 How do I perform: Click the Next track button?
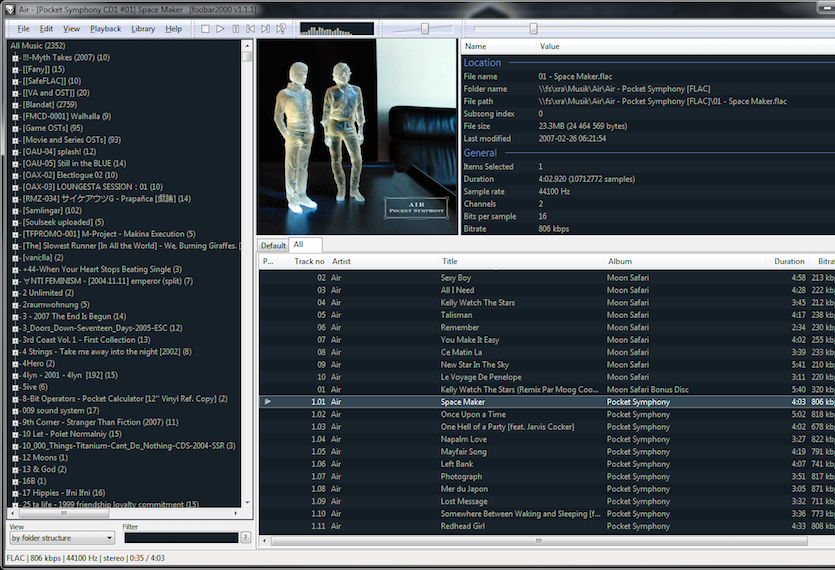coord(265,29)
